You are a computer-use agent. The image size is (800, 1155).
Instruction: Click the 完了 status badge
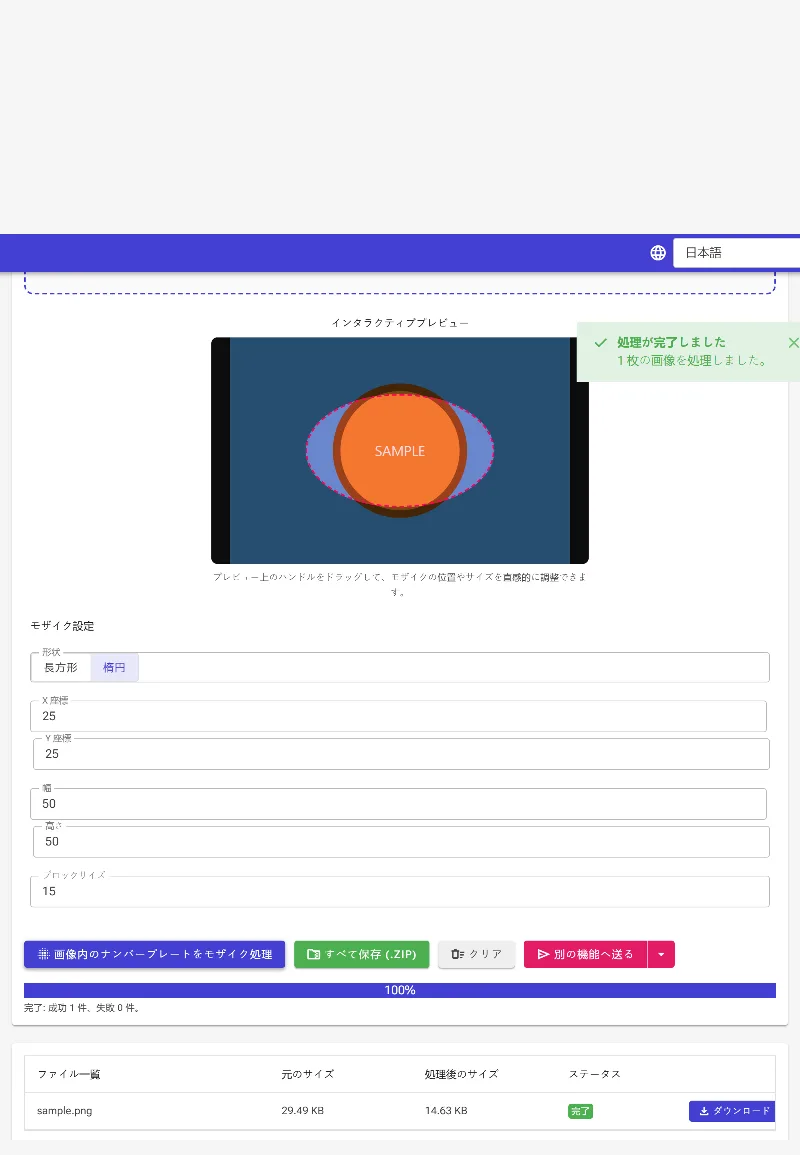pos(580,1111)
